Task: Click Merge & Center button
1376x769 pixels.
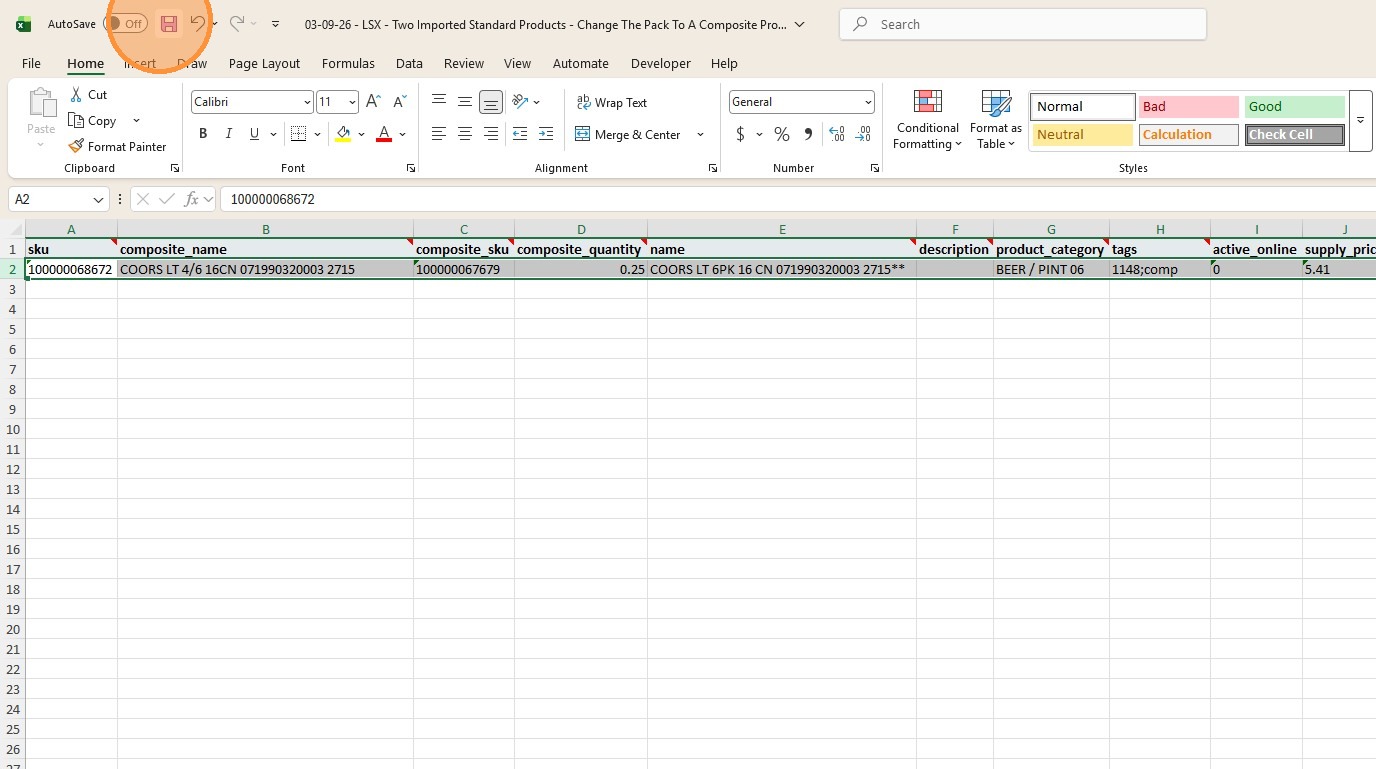Action: point(628,134)
